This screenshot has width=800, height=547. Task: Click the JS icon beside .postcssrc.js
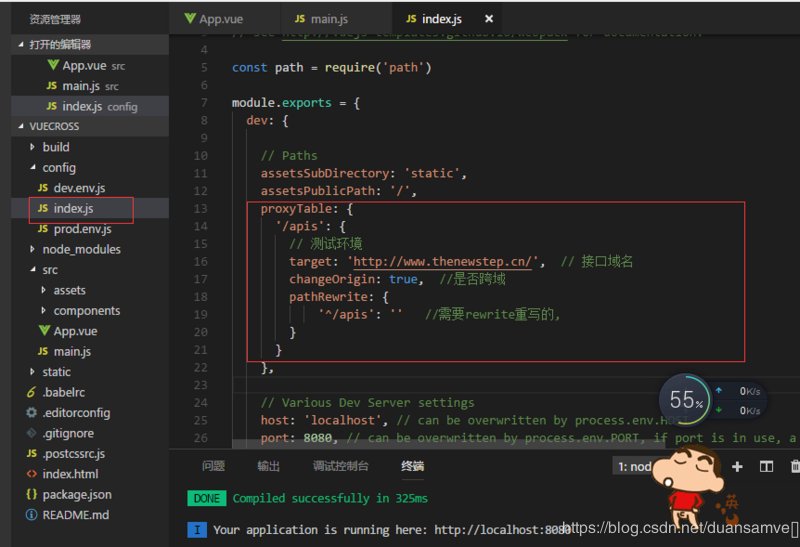[x=32, y=453]
